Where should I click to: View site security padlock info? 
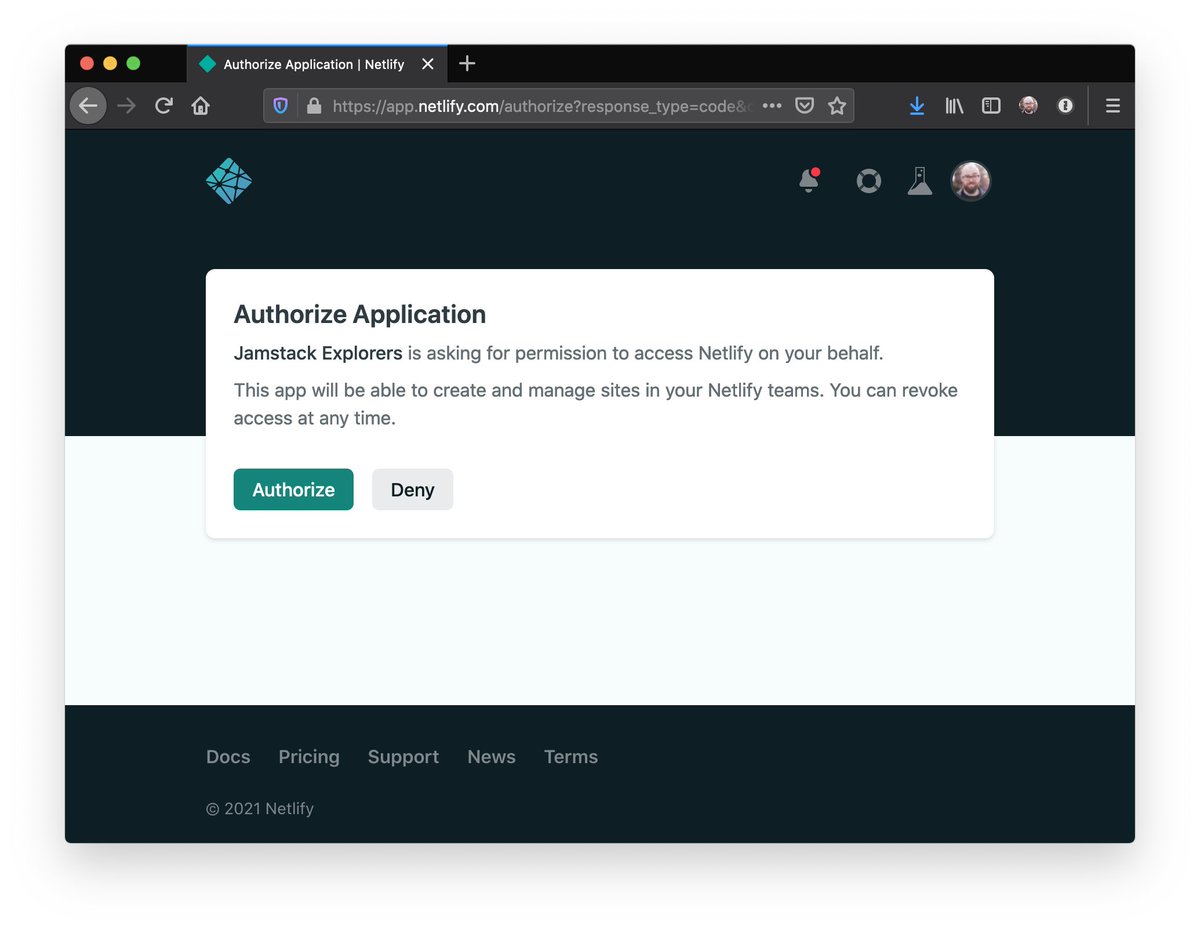click(x=314, y=105)
